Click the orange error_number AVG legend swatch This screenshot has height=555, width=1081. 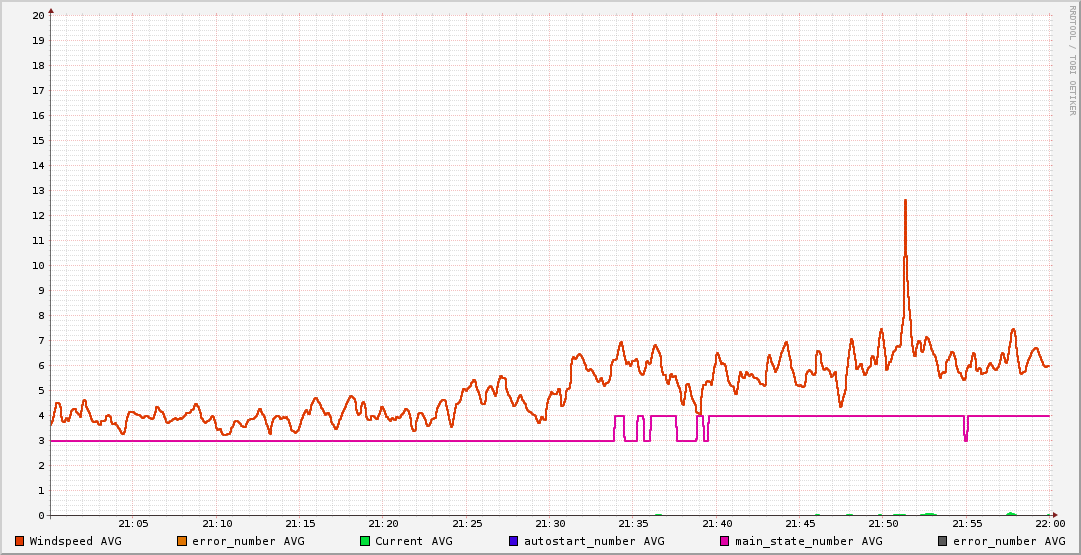click(x=182, y=541)
